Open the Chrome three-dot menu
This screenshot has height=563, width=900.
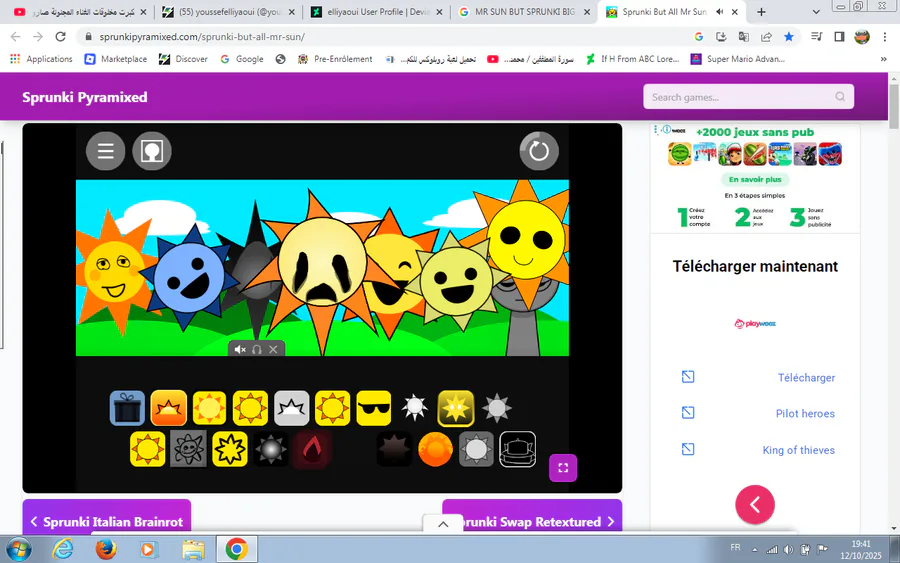pyautogui.click(x=885, y=37)
